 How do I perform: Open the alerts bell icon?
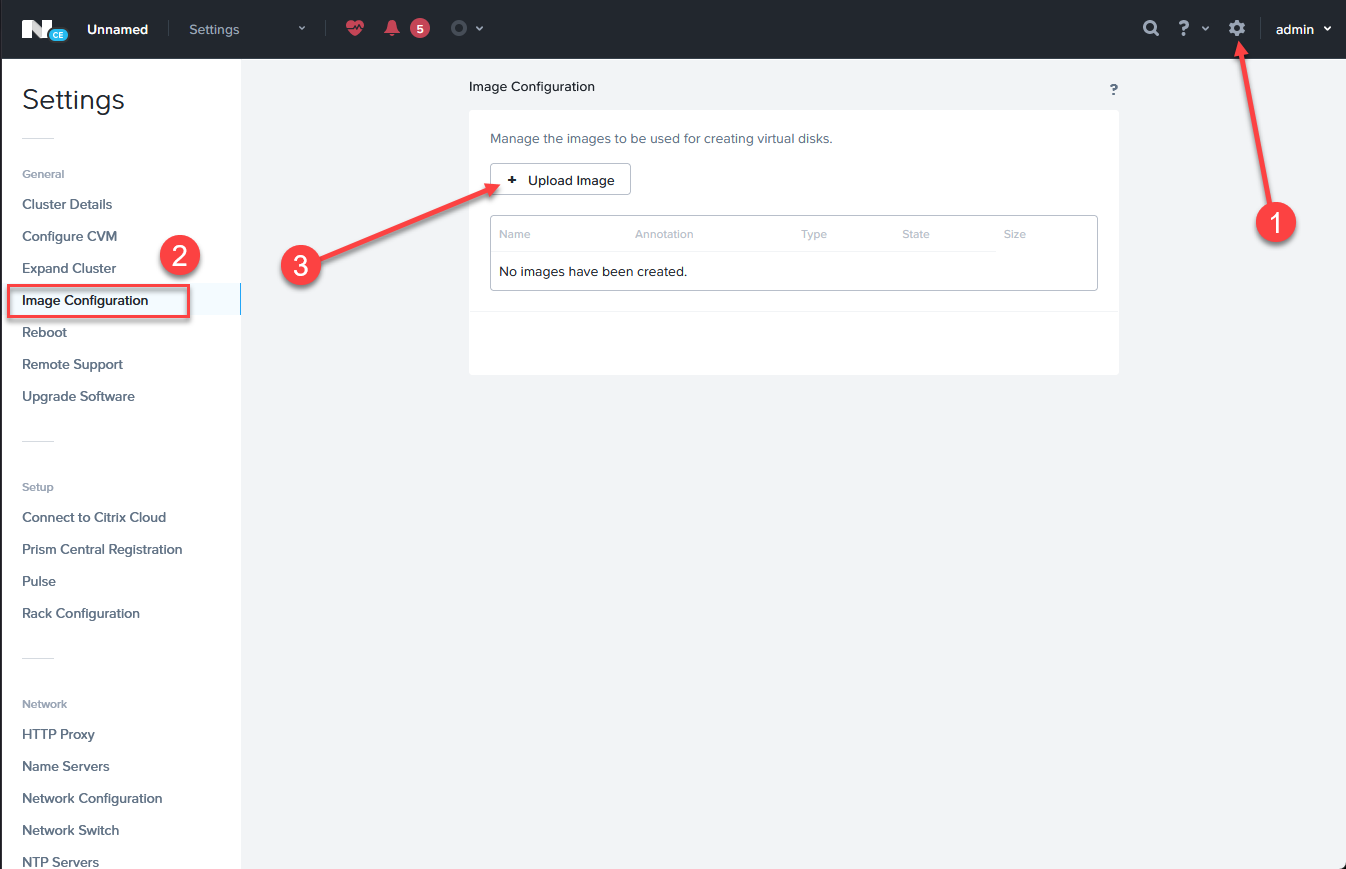[392, 29]
